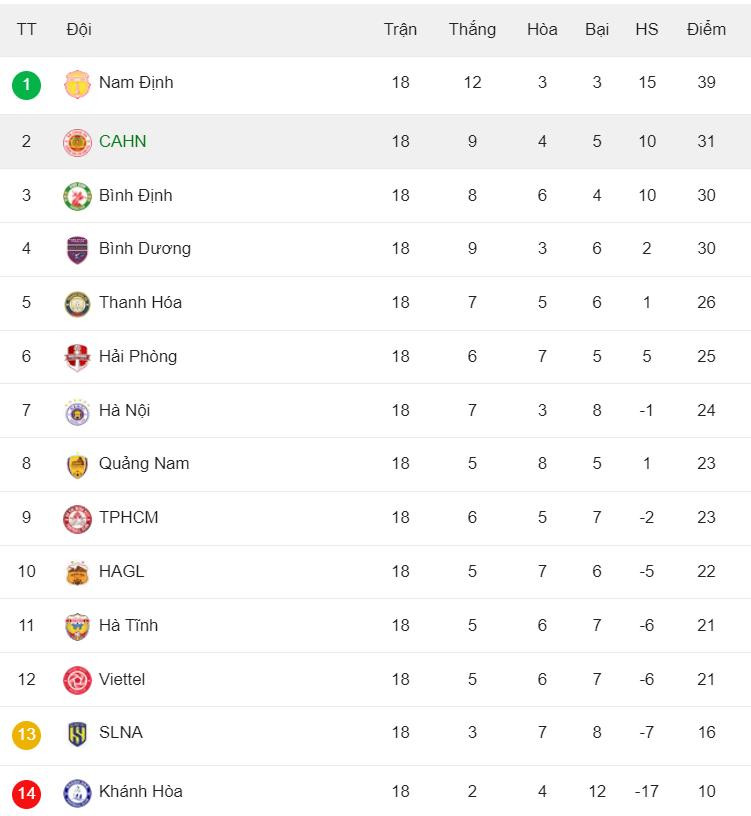Screen dimensions: 751x816
Task: Click the red rank 14 badge
Action: click(27, 794)
